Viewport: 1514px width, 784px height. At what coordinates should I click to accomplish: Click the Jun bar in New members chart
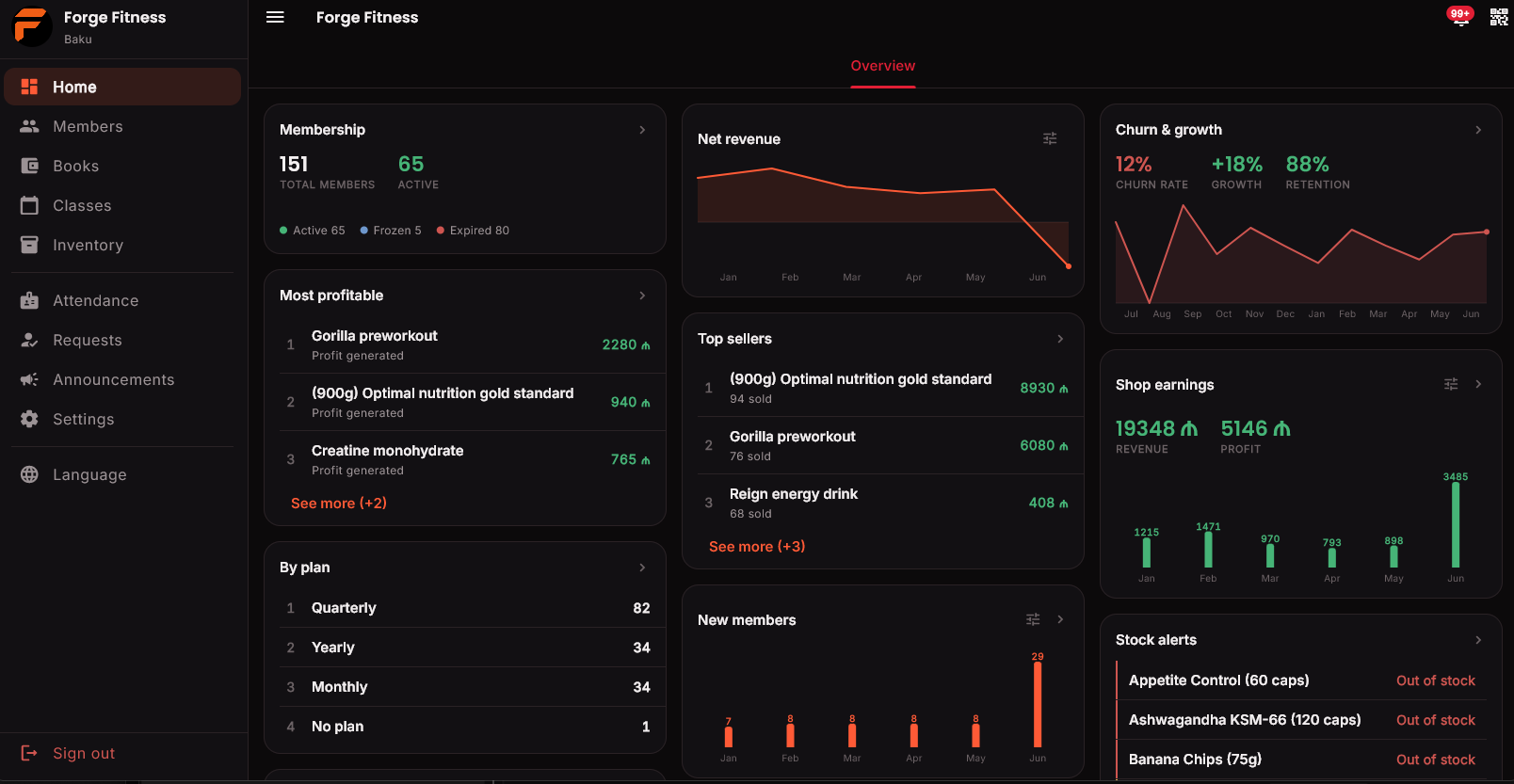click(x=1038, y=705)
